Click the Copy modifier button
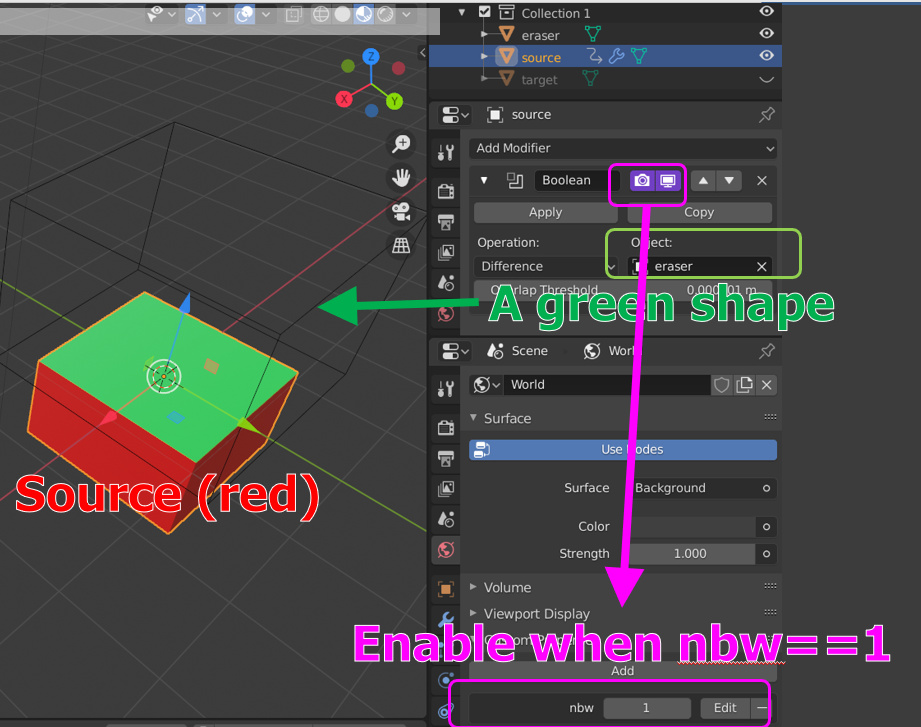Image resolution: width=921 pixels, height=727 pixels. point(699,213)
